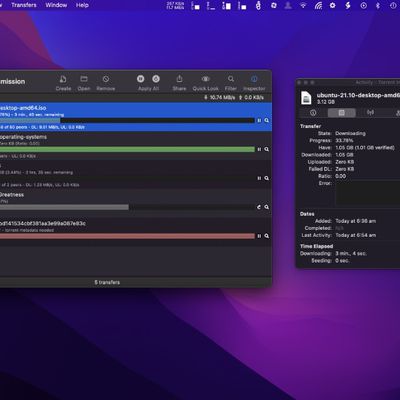Pause all transfers with the Apply All pause icon

(x=141, y=79)
